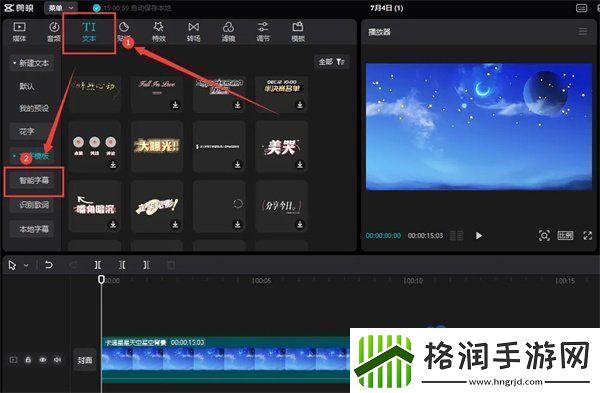Click the 7月4日 (1) project title
The height and width of the screenshot is (393, 600).
(386, 8)
